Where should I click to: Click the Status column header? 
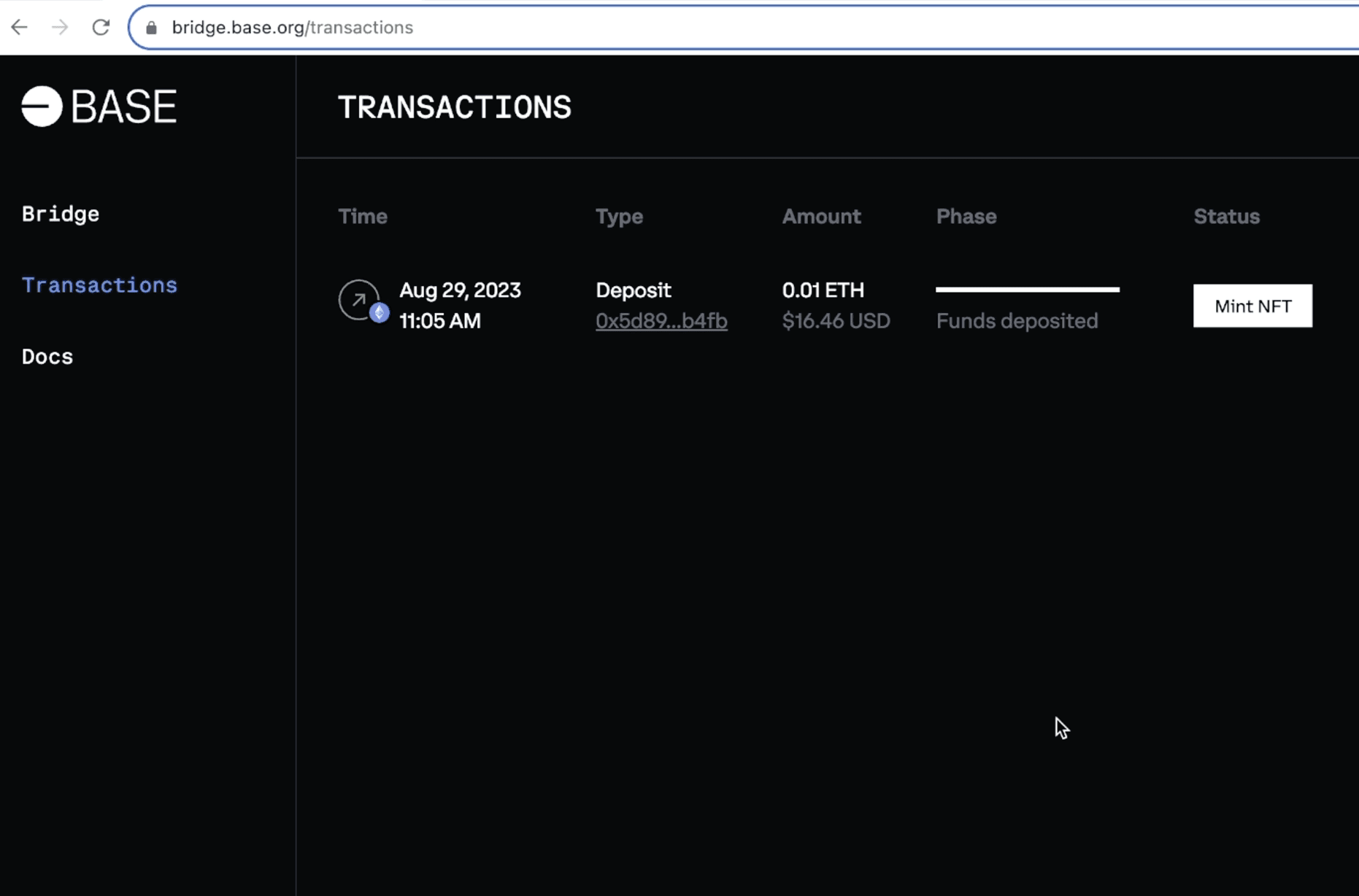pos(1227,217)
